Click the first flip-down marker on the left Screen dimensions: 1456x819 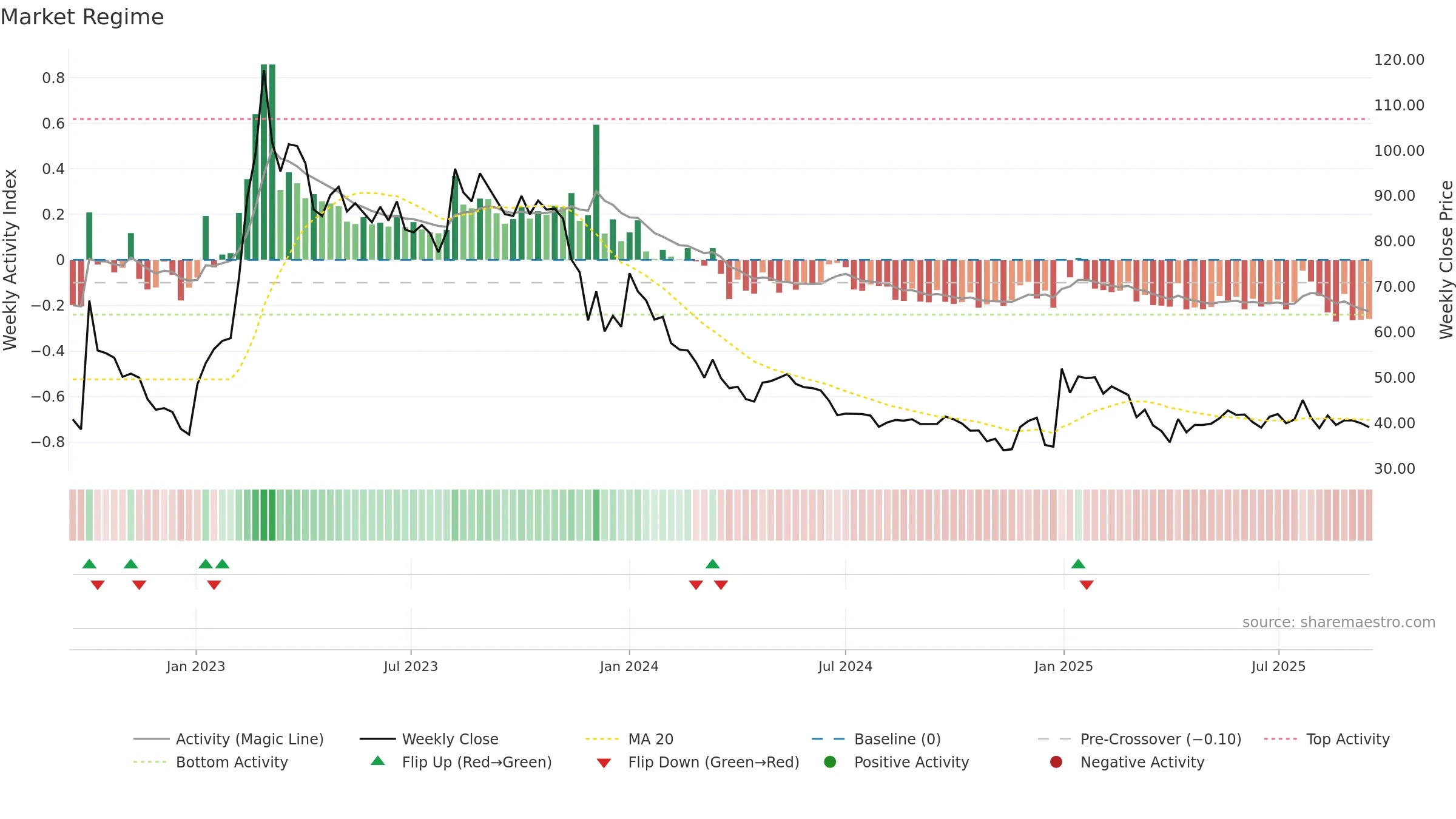98,585
